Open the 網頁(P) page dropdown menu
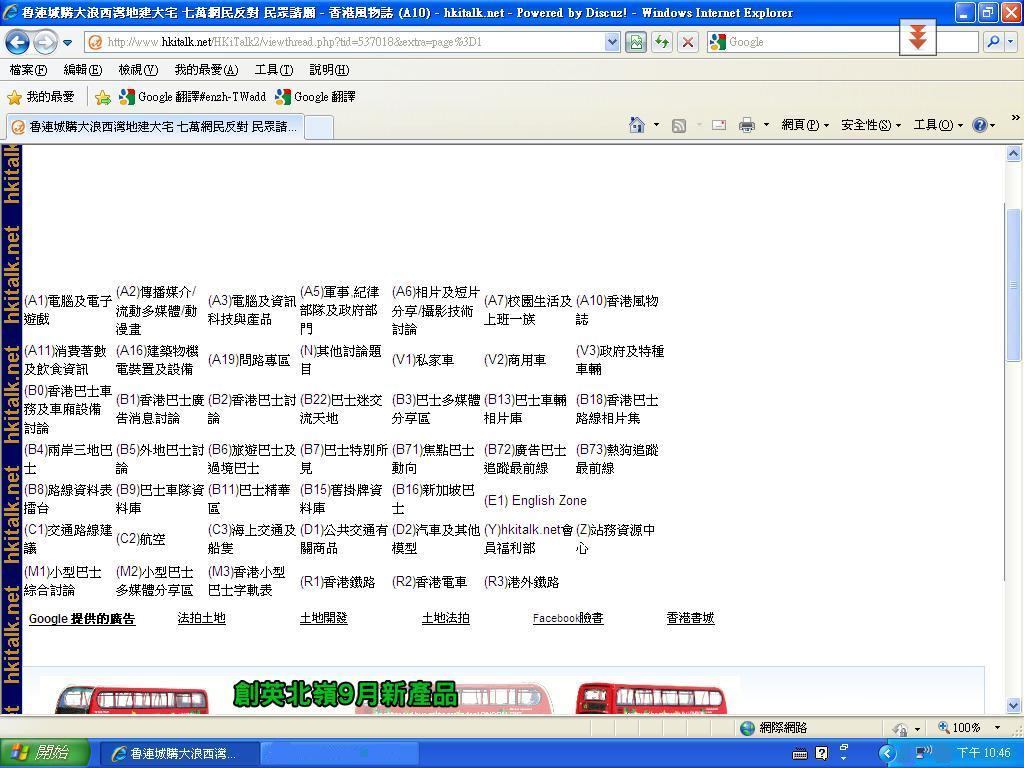Image resolution: width=1024 pixels, height=768 pixels. [x=804, y=125]
